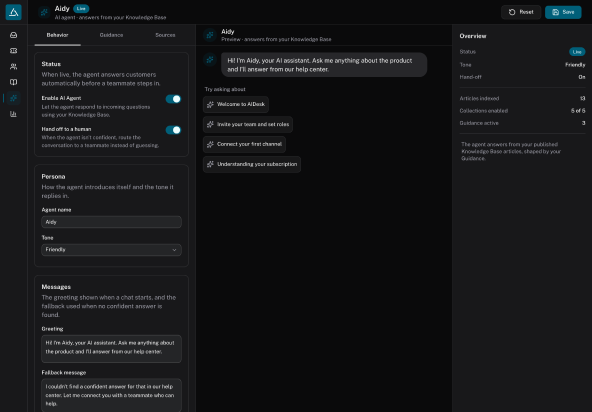The height and width of the screenshot is (412, 592).
Task: Click sparkle icon on Welcome to AIDesk
Action: point(210,105)
